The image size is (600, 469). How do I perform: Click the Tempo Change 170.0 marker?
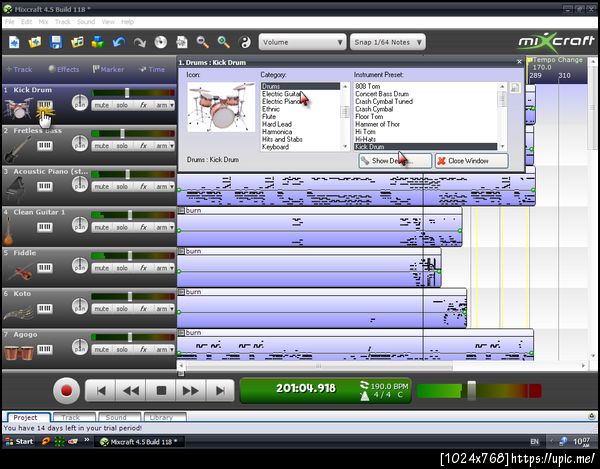(557, 64)
